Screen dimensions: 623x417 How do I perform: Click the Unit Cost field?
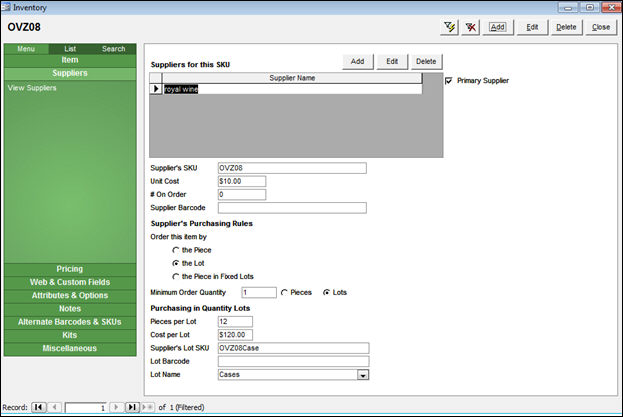pos(242,181)
